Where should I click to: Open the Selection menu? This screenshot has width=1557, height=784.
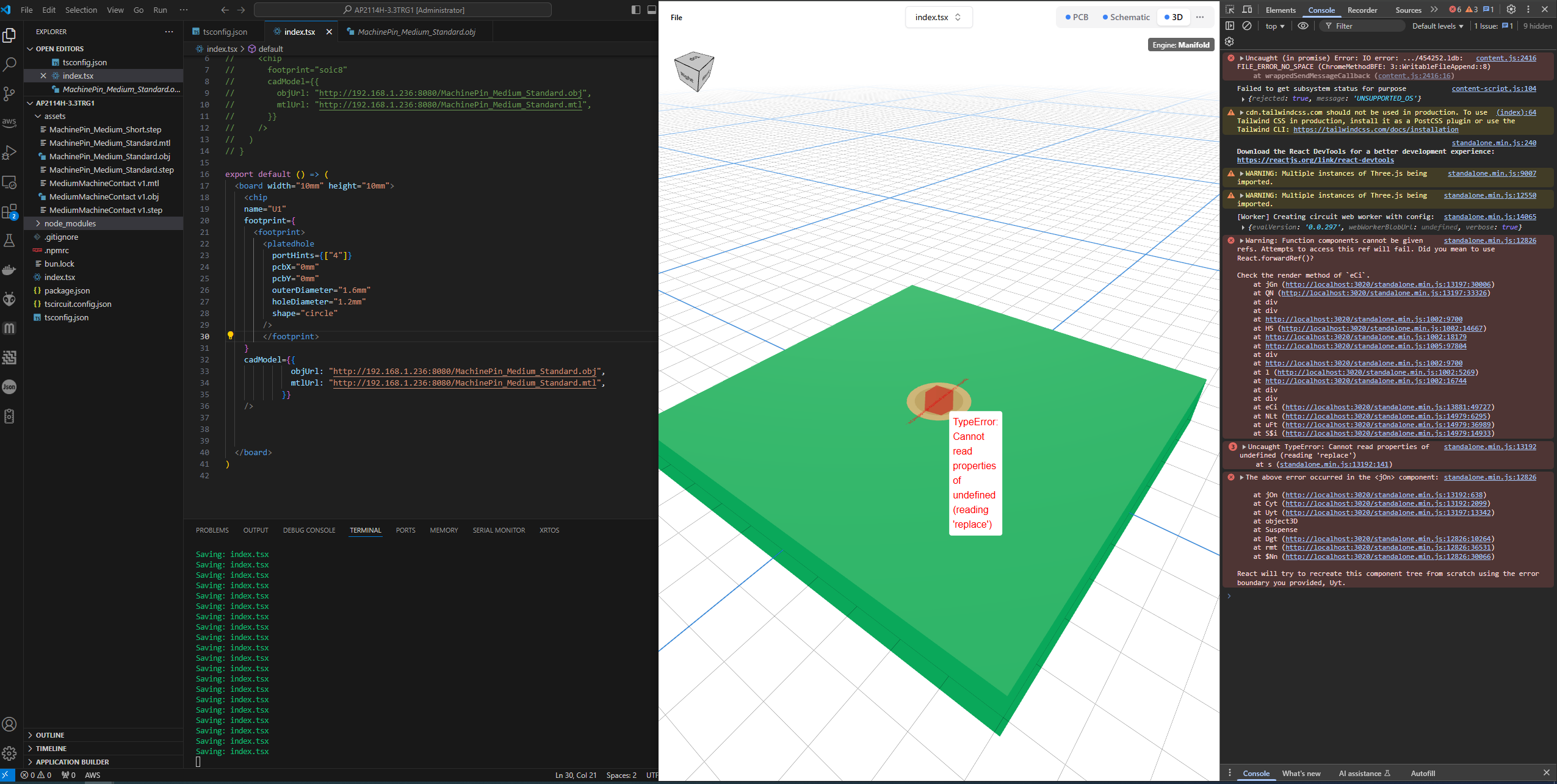81,10
